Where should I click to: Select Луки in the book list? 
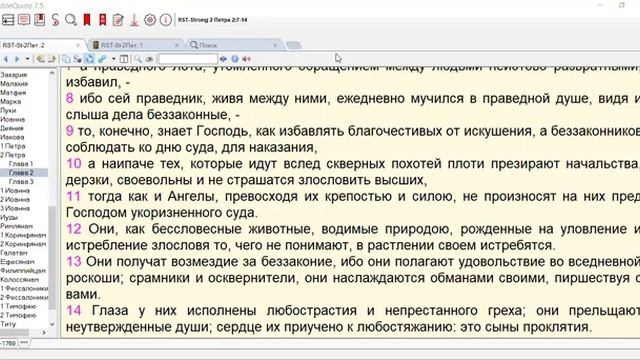8,111
